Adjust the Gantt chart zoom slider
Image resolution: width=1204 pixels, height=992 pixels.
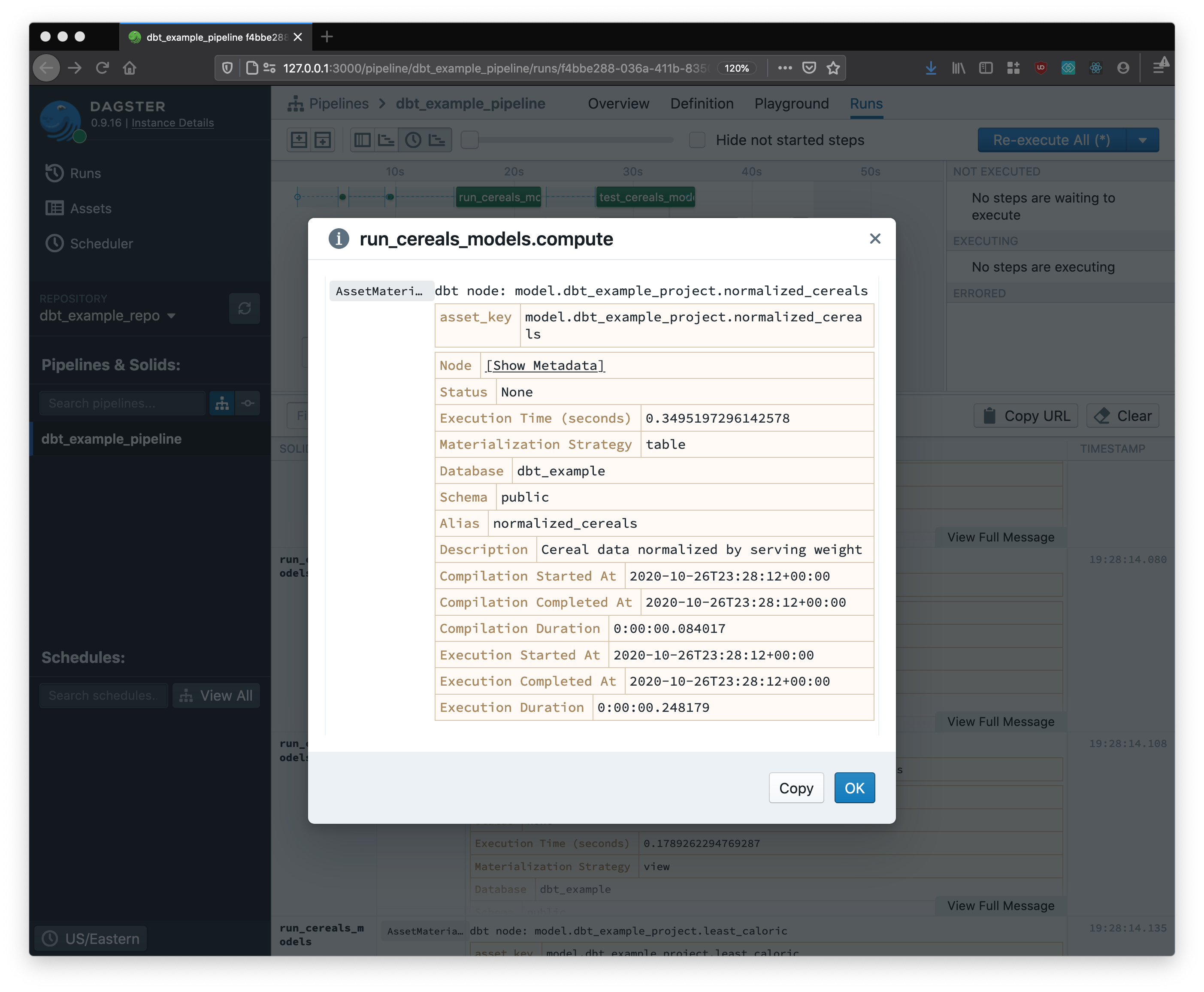(x=469, y=140)
